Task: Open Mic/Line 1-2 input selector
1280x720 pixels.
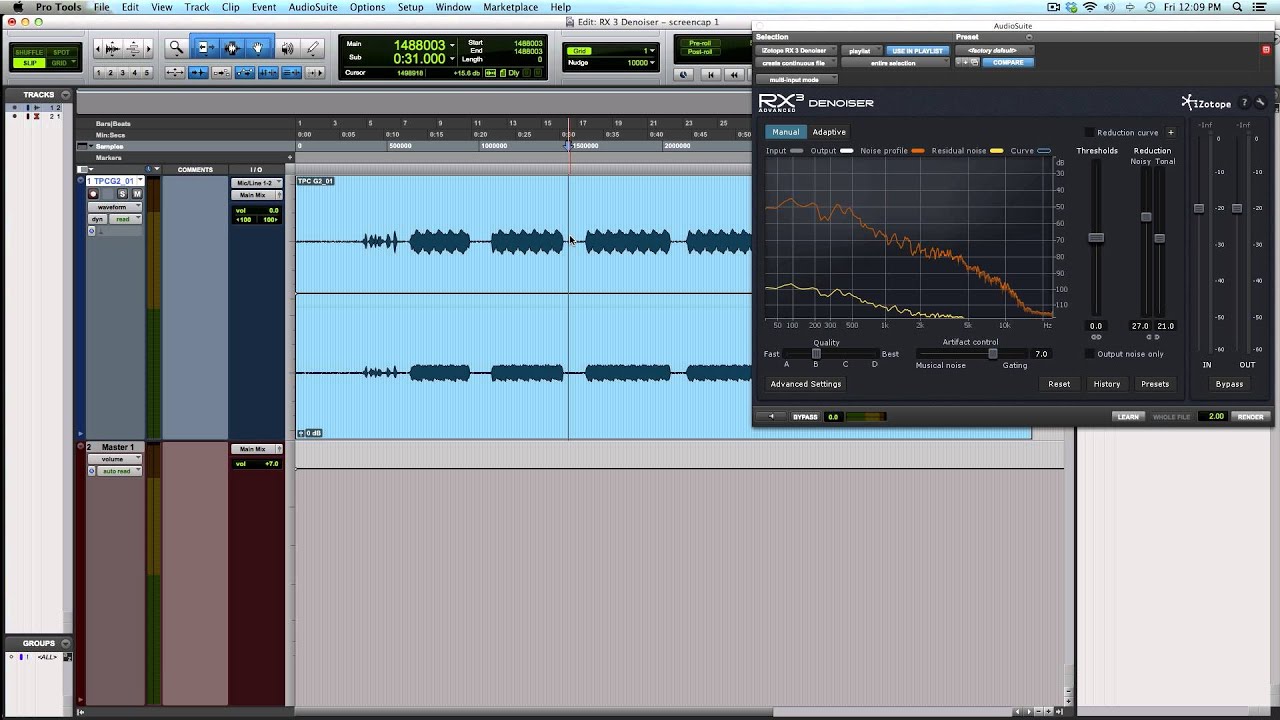Action: click(256, 183)
